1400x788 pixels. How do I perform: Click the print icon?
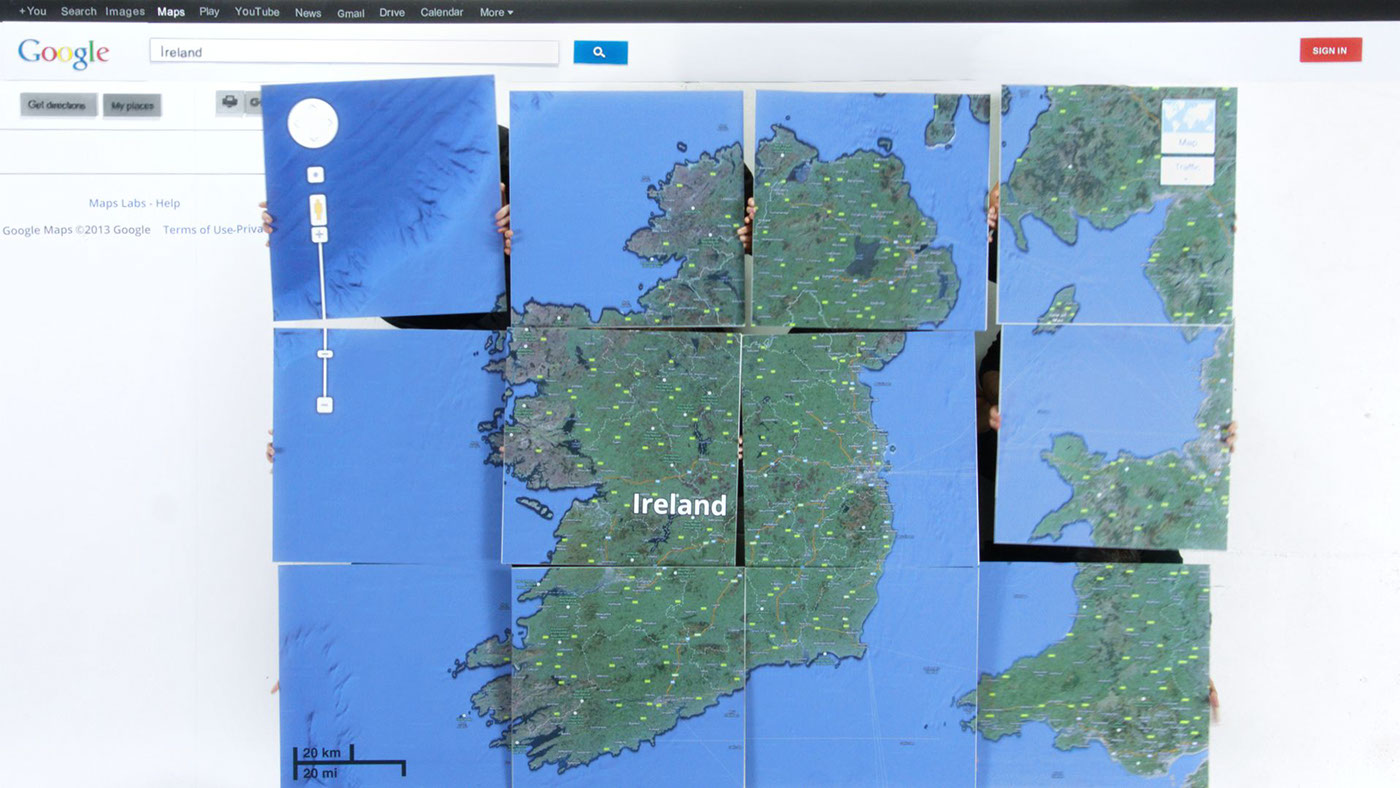pos(230,102)
